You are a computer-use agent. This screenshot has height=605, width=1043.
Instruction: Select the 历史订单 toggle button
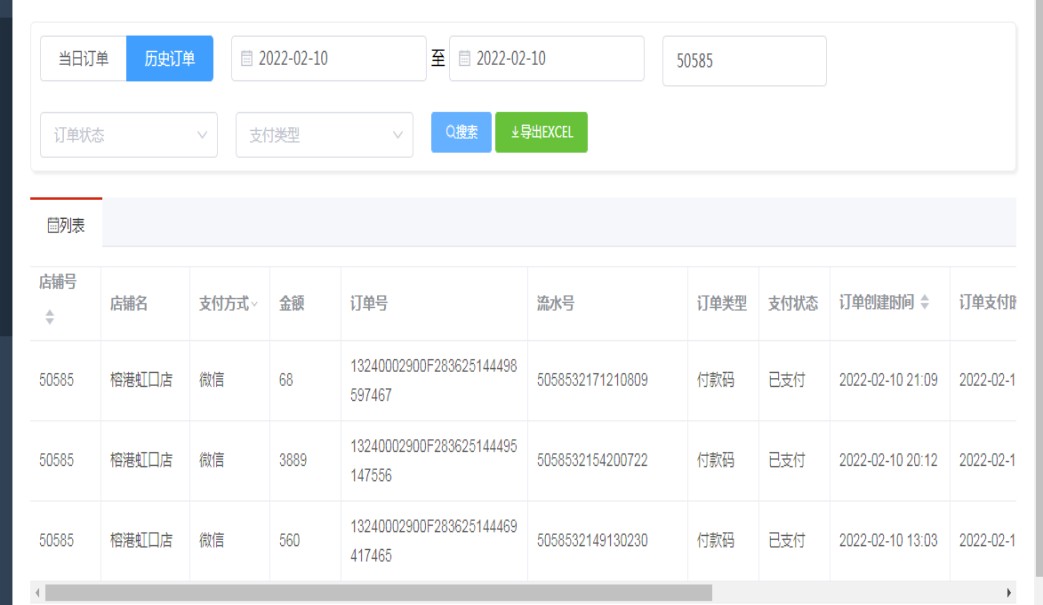170,59
